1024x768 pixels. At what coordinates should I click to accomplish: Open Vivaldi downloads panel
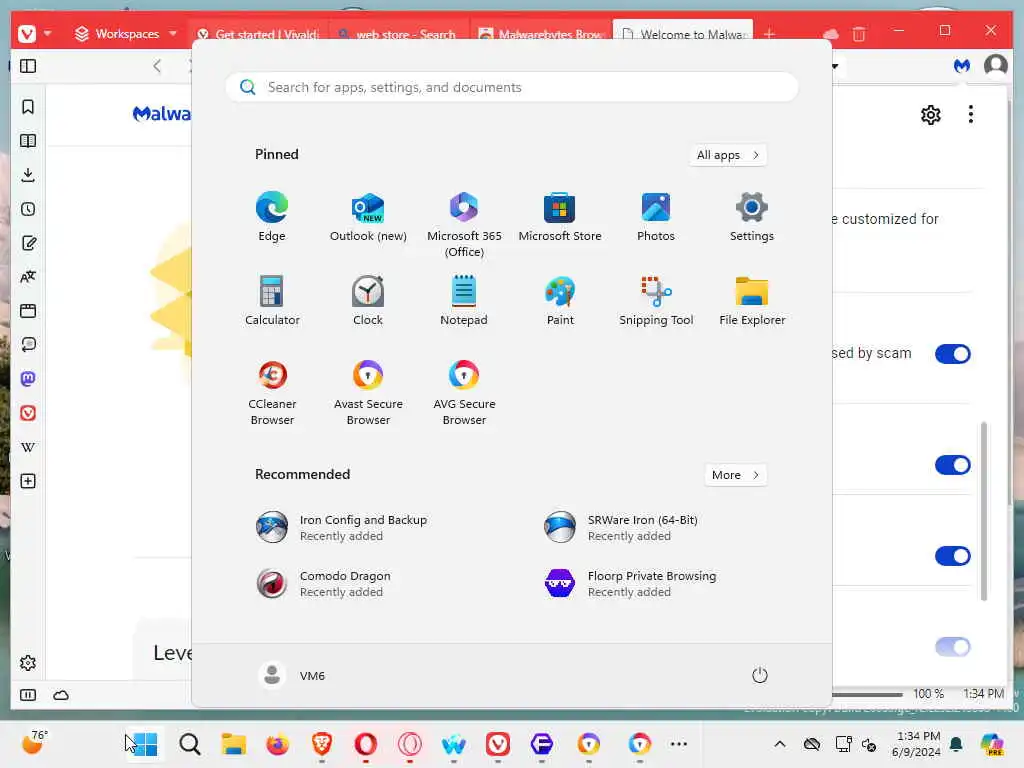(x=27, y=174)
